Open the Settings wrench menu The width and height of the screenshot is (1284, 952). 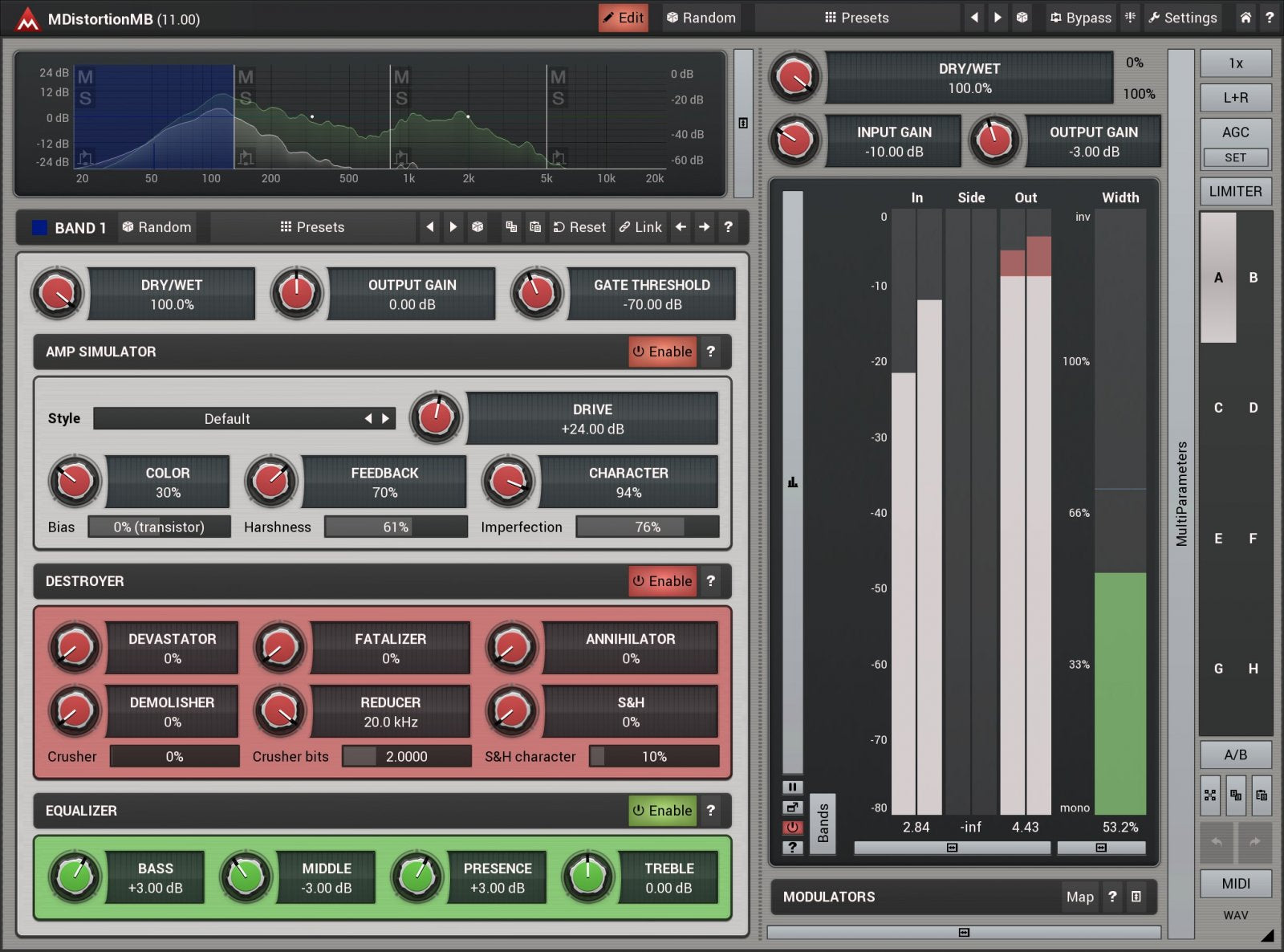[1182, 18]
